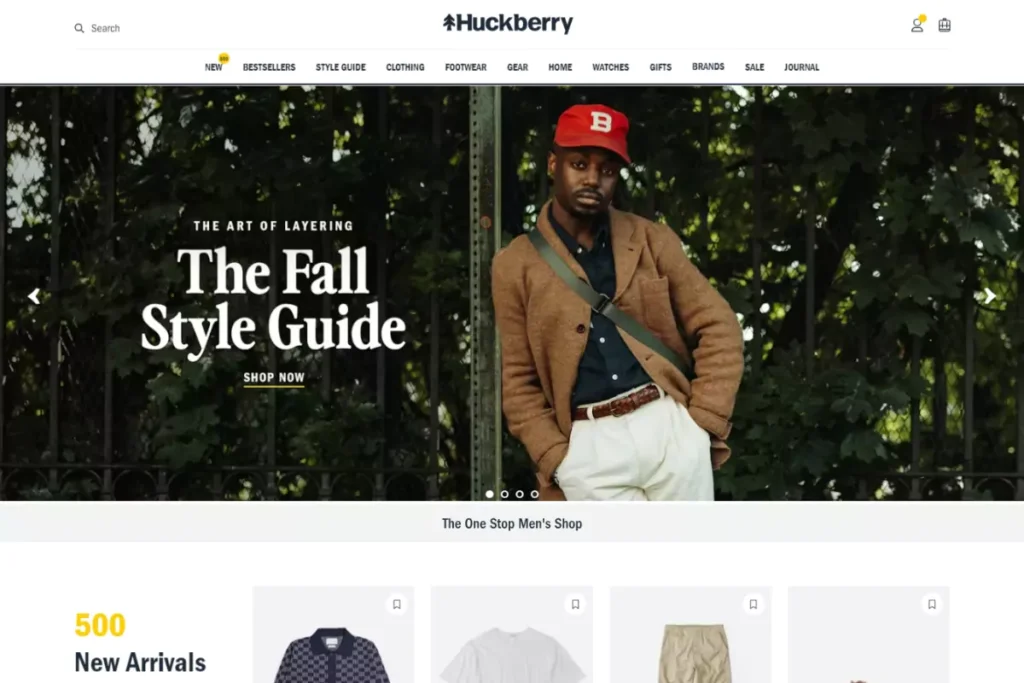Open the shopping bag icon

(x=944, y=25)
